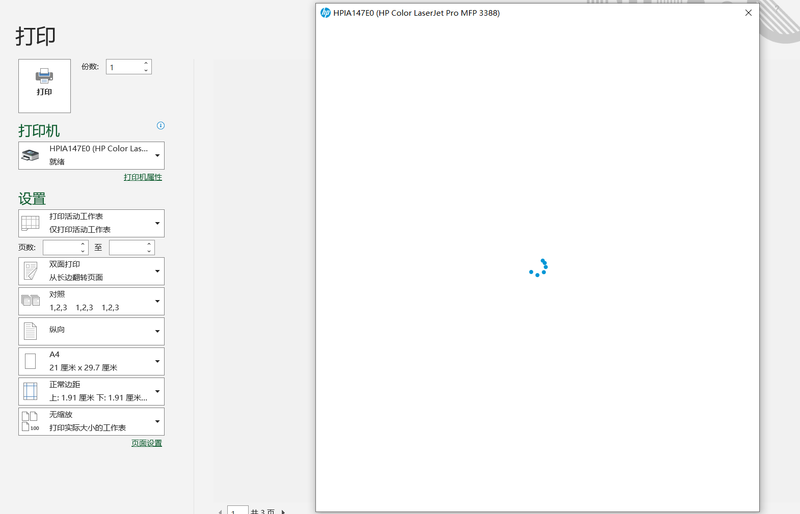This screenshot has width=800, height=514.
Task: Click the HP logo in dialog title bar
Action: [x=325, y=13]
